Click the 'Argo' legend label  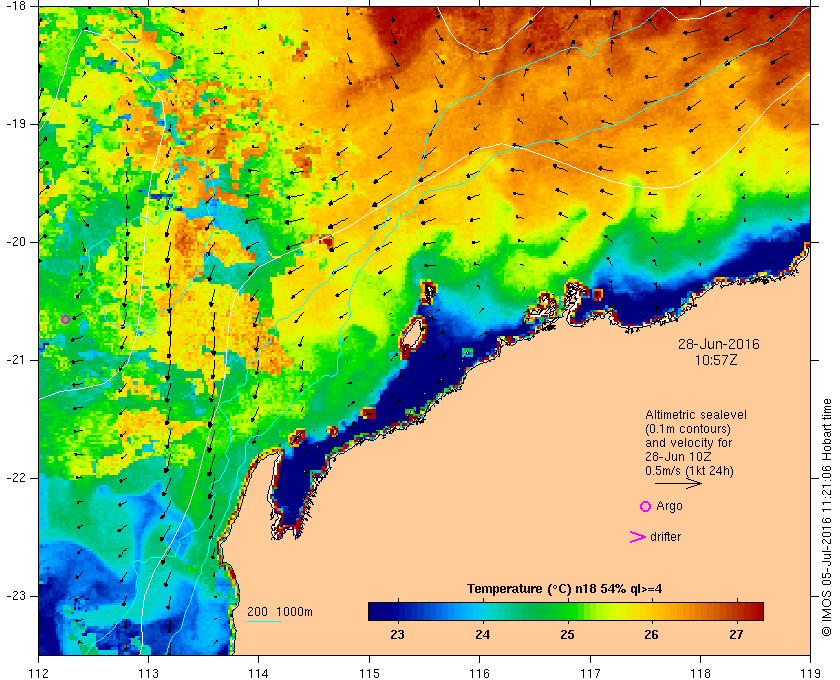[670, 506]
